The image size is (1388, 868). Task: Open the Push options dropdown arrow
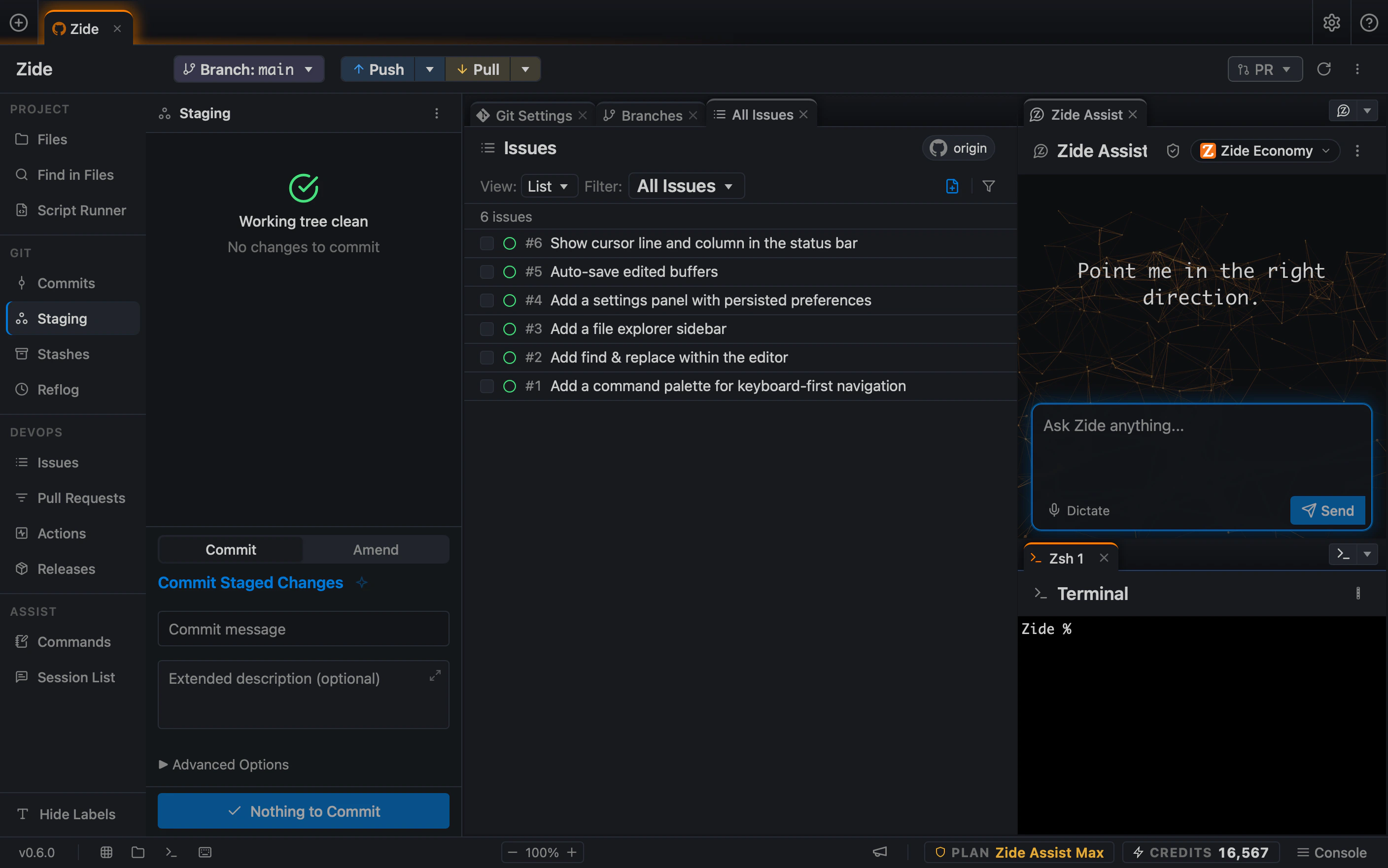[429, 69]
